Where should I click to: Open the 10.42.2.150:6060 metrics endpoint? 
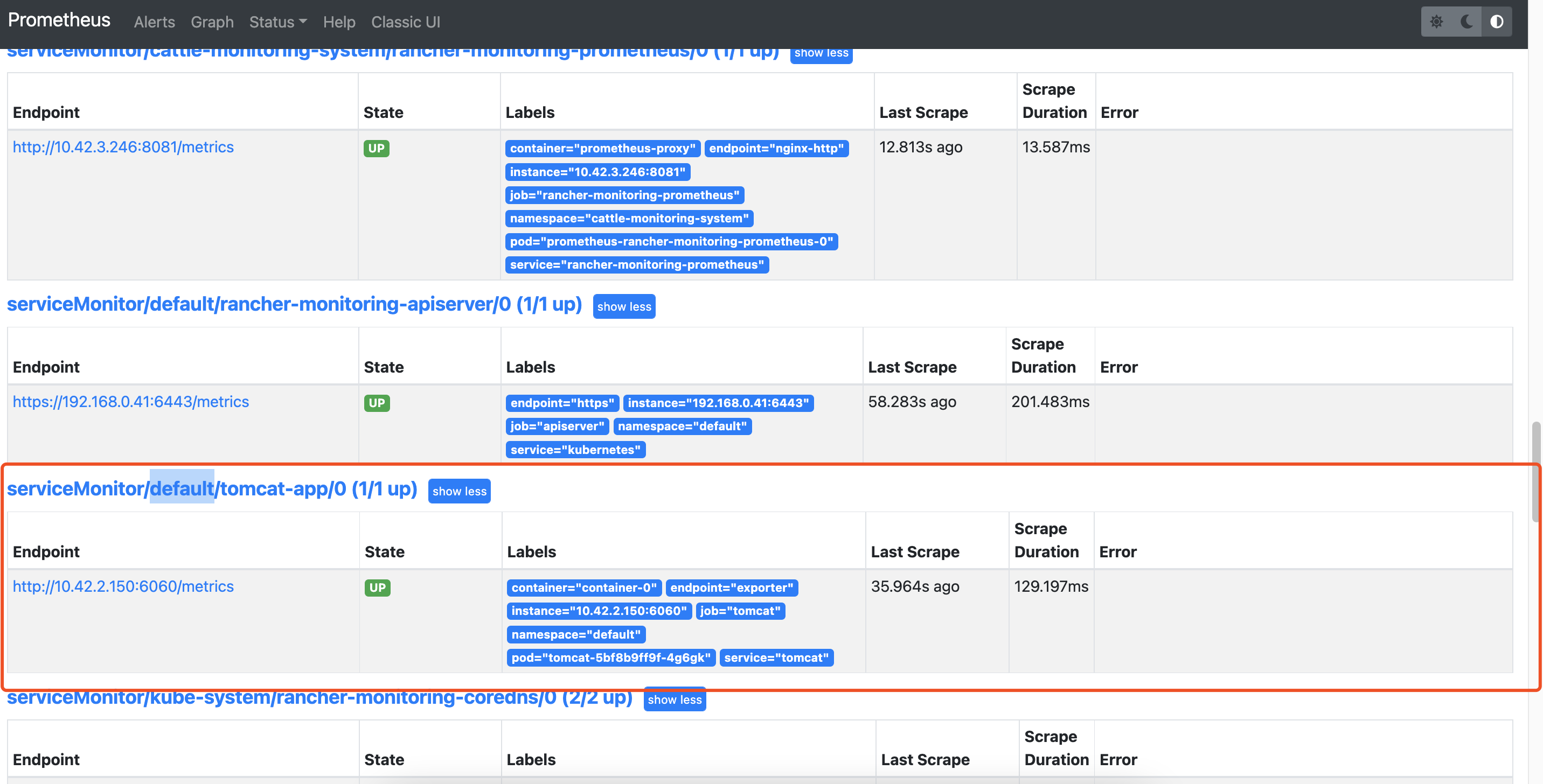point(123,586)
